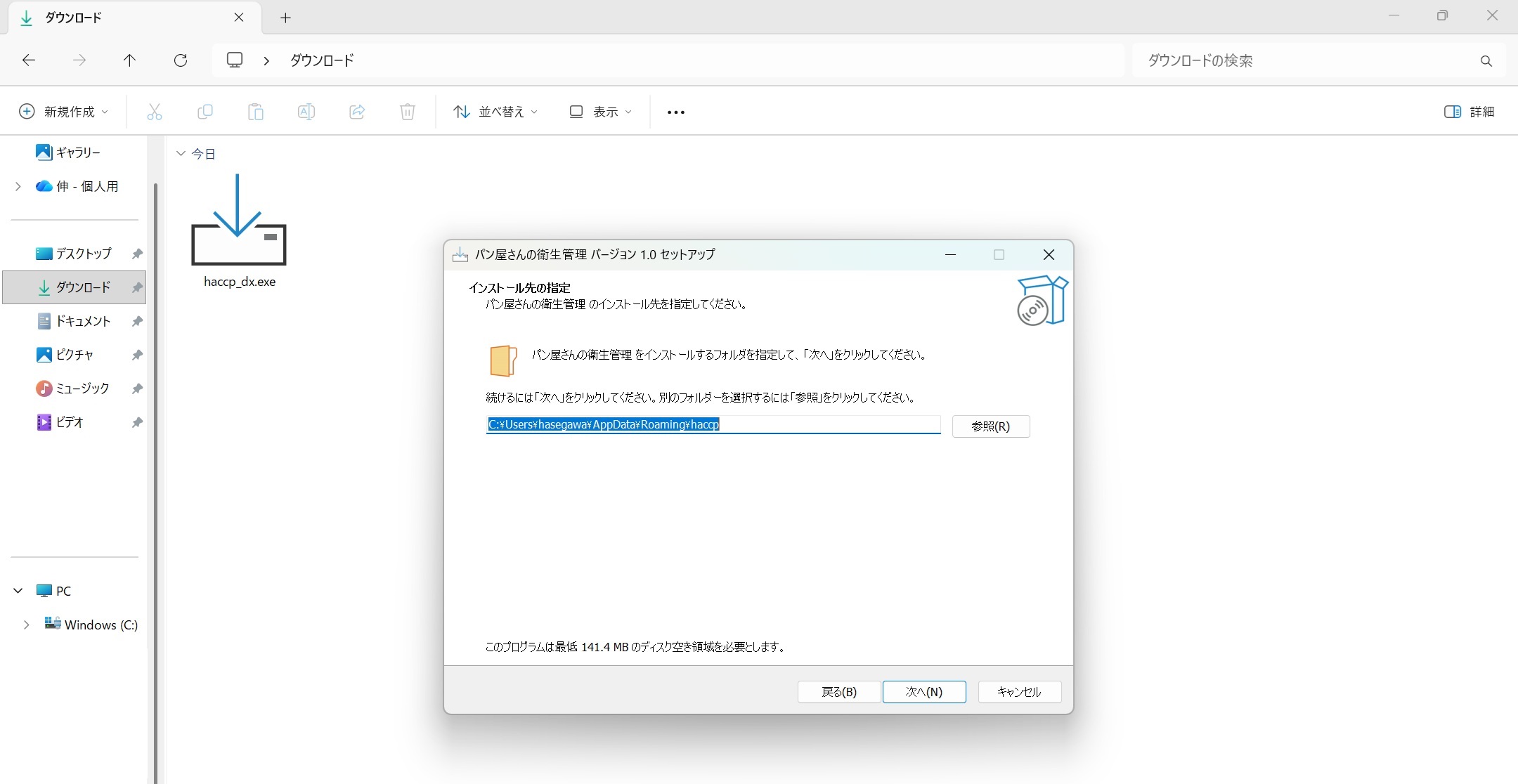The width and height of the screenshot is (1518, 784).
Task: Select the Rename icon
Action: [x=306, y=112]
